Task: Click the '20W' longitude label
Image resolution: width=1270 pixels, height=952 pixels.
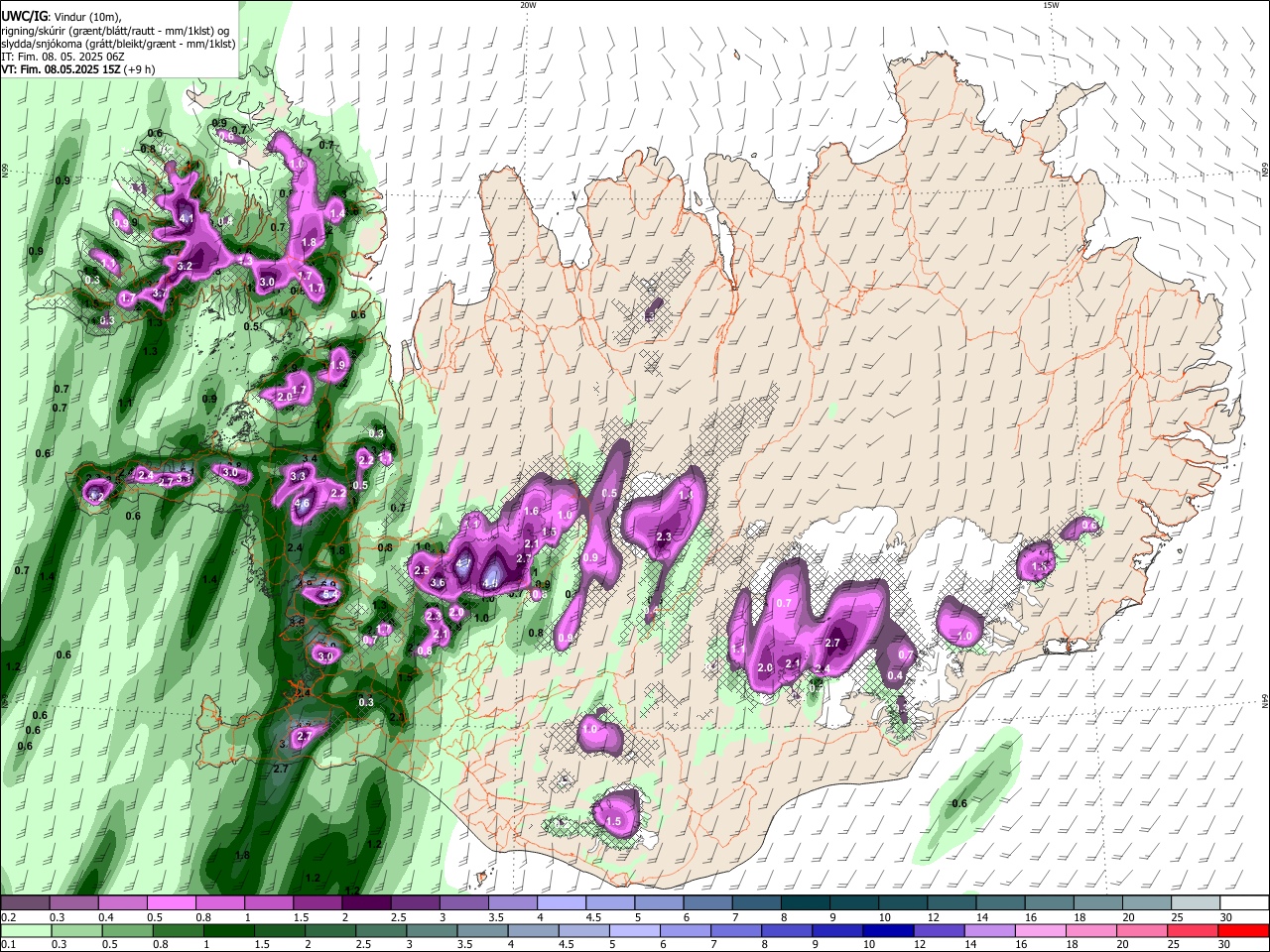Action: click(x=528, y=5)
